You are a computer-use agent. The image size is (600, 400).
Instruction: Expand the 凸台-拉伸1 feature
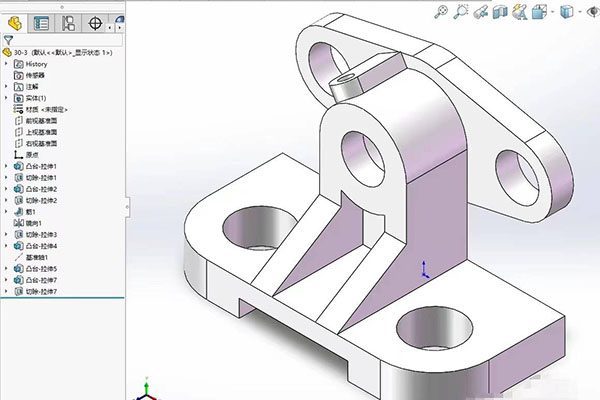(6, 166)
